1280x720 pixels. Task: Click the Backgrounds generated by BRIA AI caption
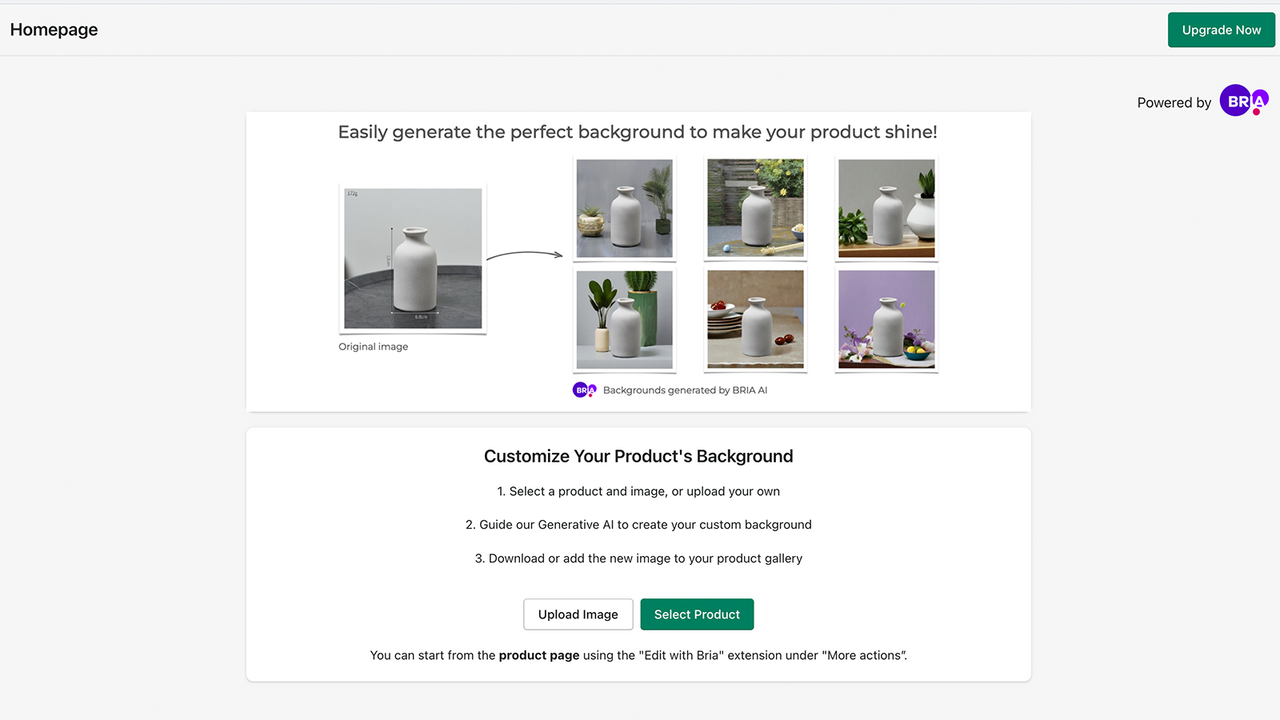click(683, 389)
